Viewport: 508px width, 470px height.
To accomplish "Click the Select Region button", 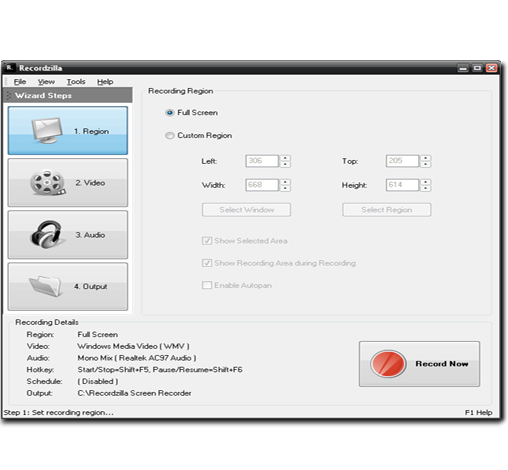I will pyautogui.click(x=387, y=210).
